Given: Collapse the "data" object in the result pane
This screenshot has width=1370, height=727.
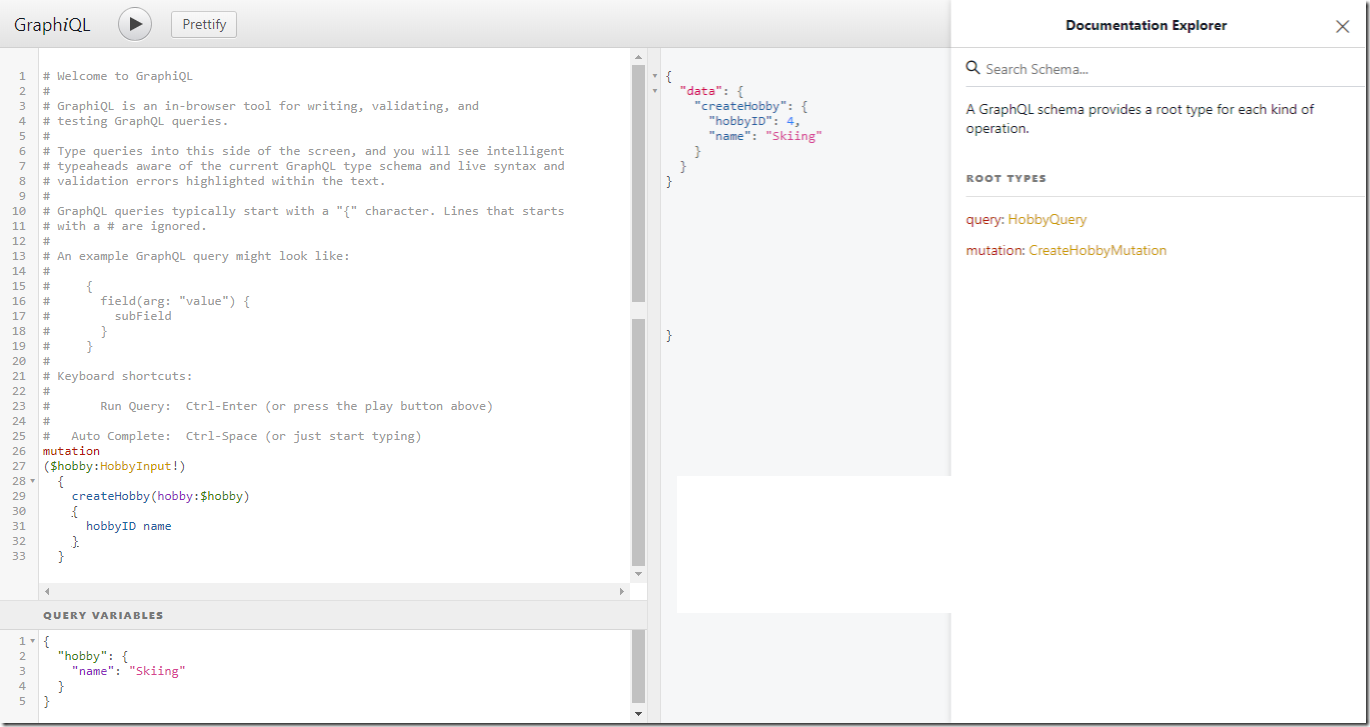Looking at the screenshot, I should [x=655, y=91].
